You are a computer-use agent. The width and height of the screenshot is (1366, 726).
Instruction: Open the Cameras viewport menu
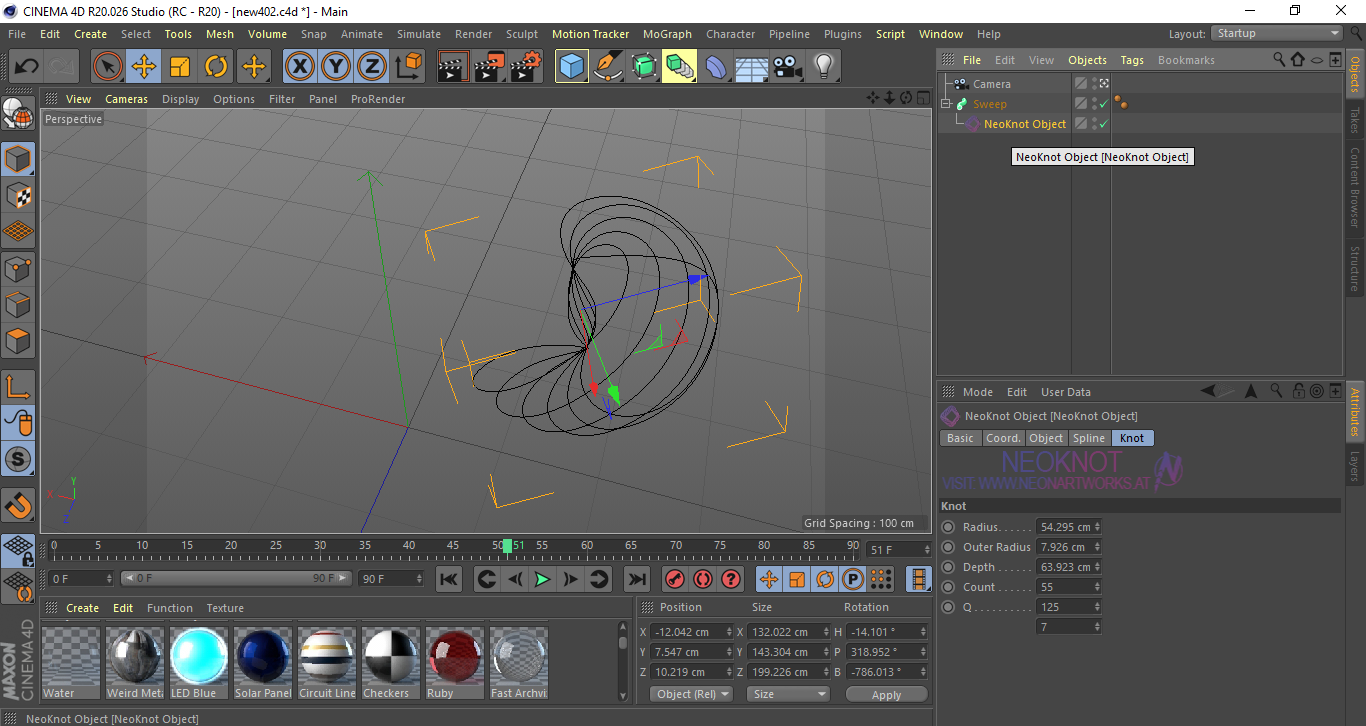[x=127, y=99]
